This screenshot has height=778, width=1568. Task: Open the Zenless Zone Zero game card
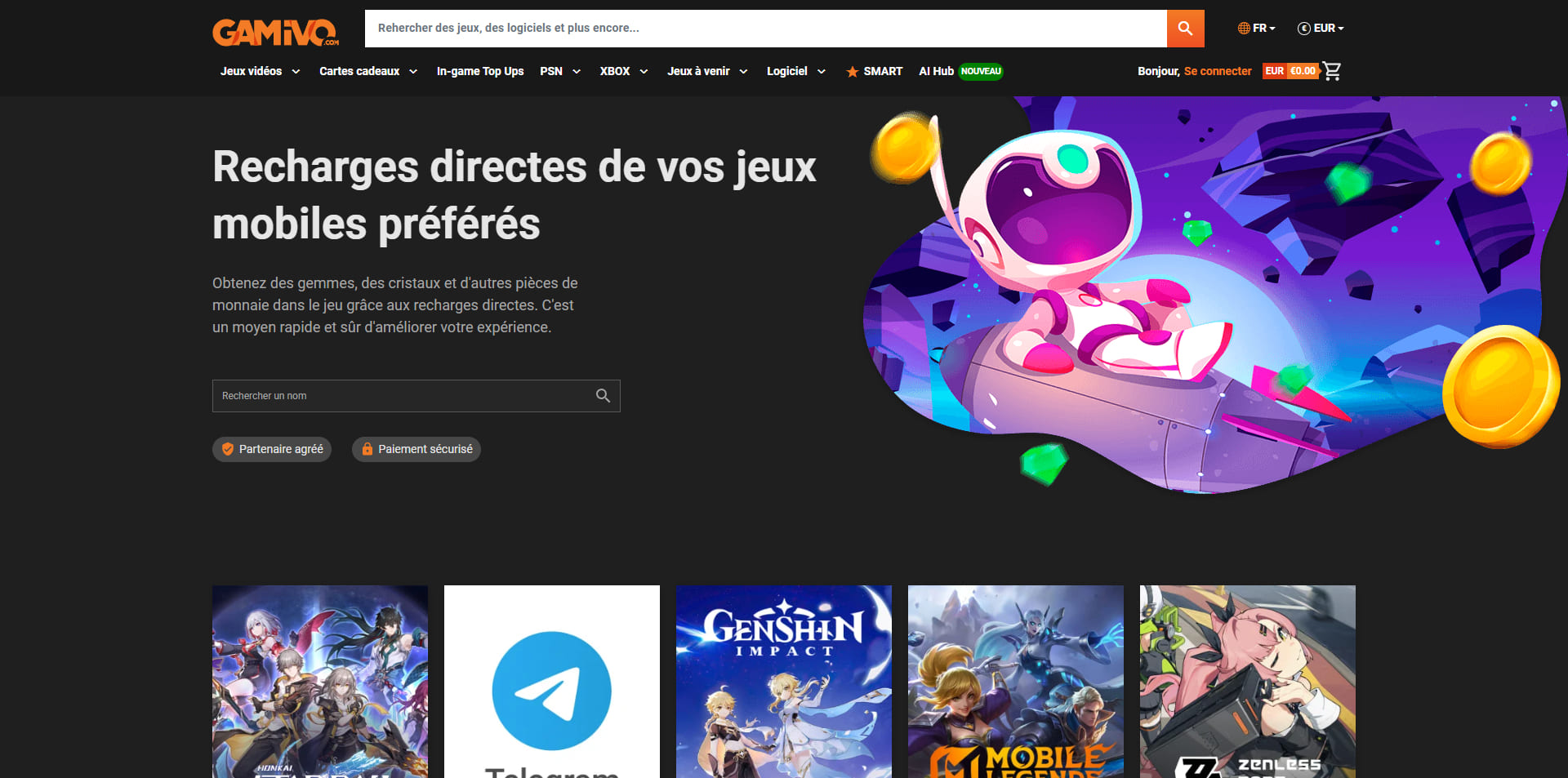[x=1248, y=682]
